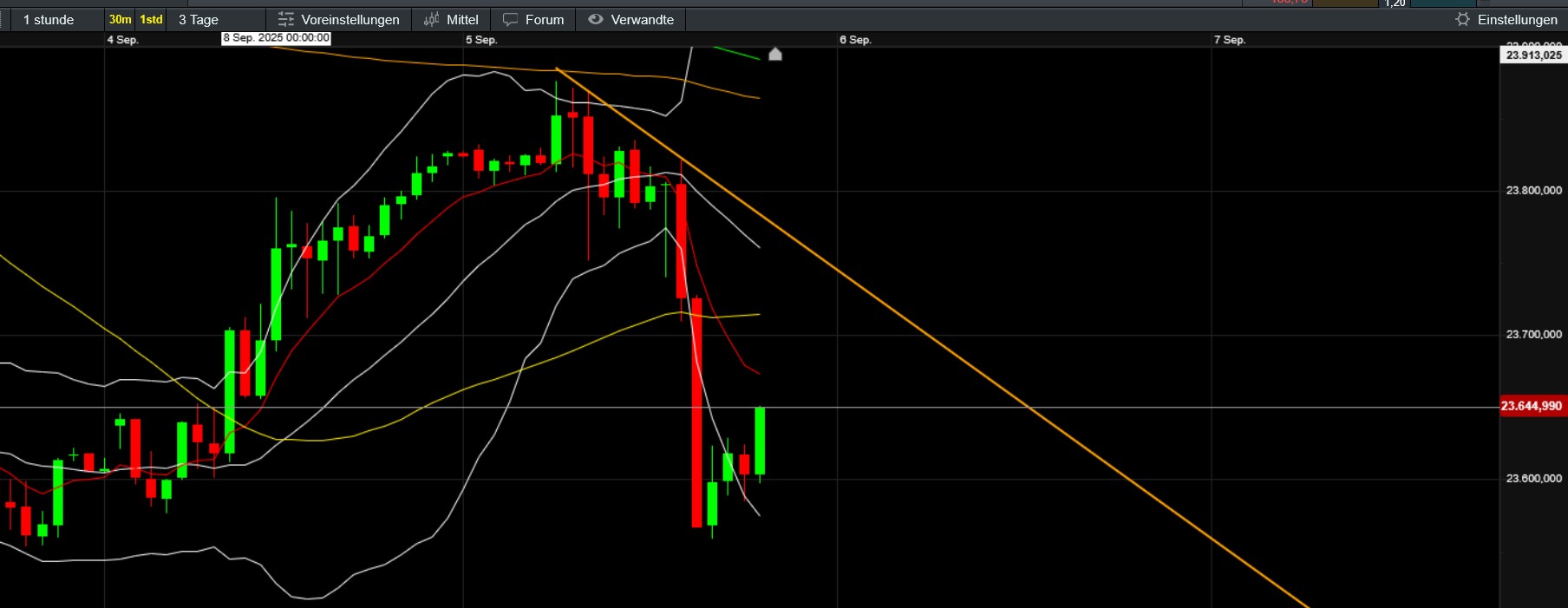Click the Verwandte eye icon
The width and height of the screenshot is (1568, 608).
point(595,19)
